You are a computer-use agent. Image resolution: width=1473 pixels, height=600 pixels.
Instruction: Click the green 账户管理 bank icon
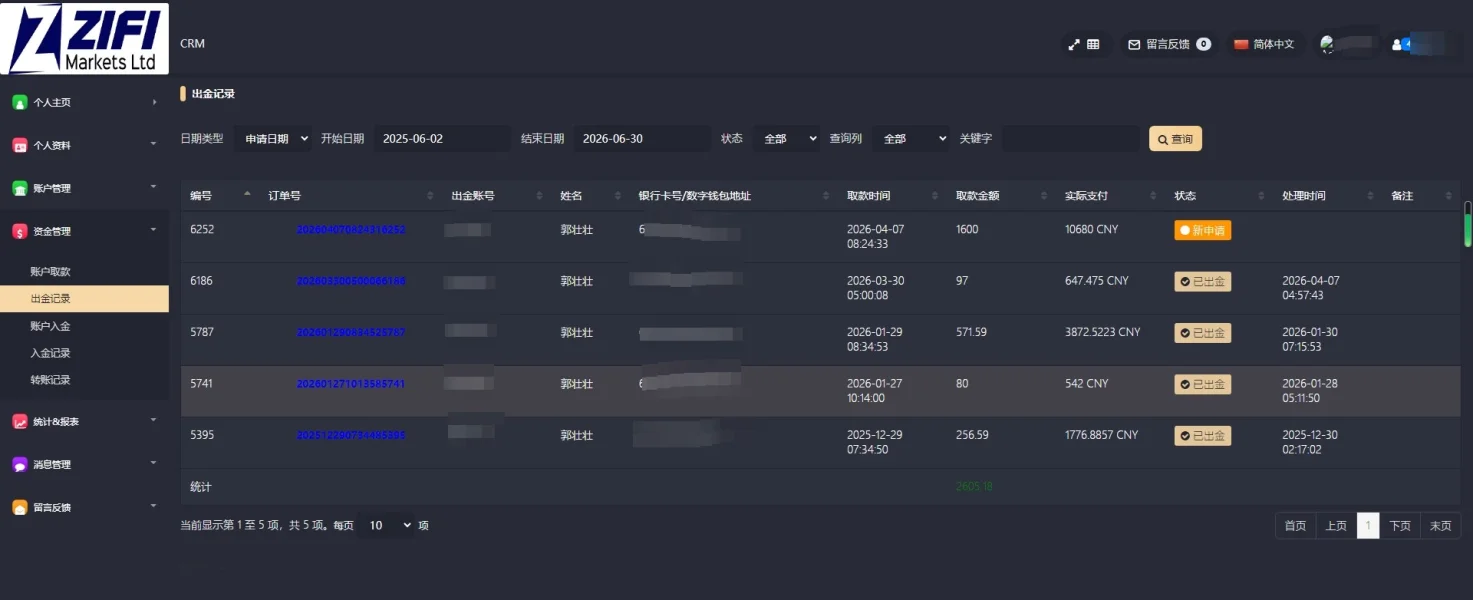(20, 188)
